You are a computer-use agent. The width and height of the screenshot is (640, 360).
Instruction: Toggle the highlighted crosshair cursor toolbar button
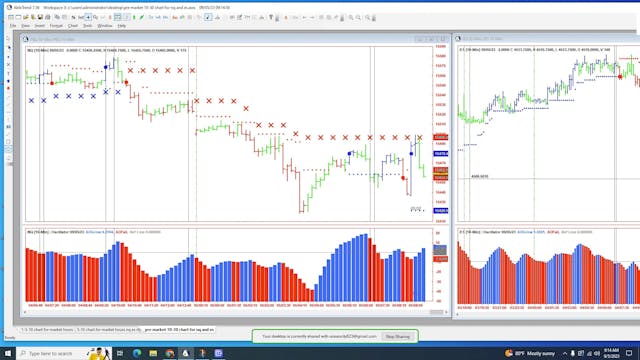[x=88, y=18]
